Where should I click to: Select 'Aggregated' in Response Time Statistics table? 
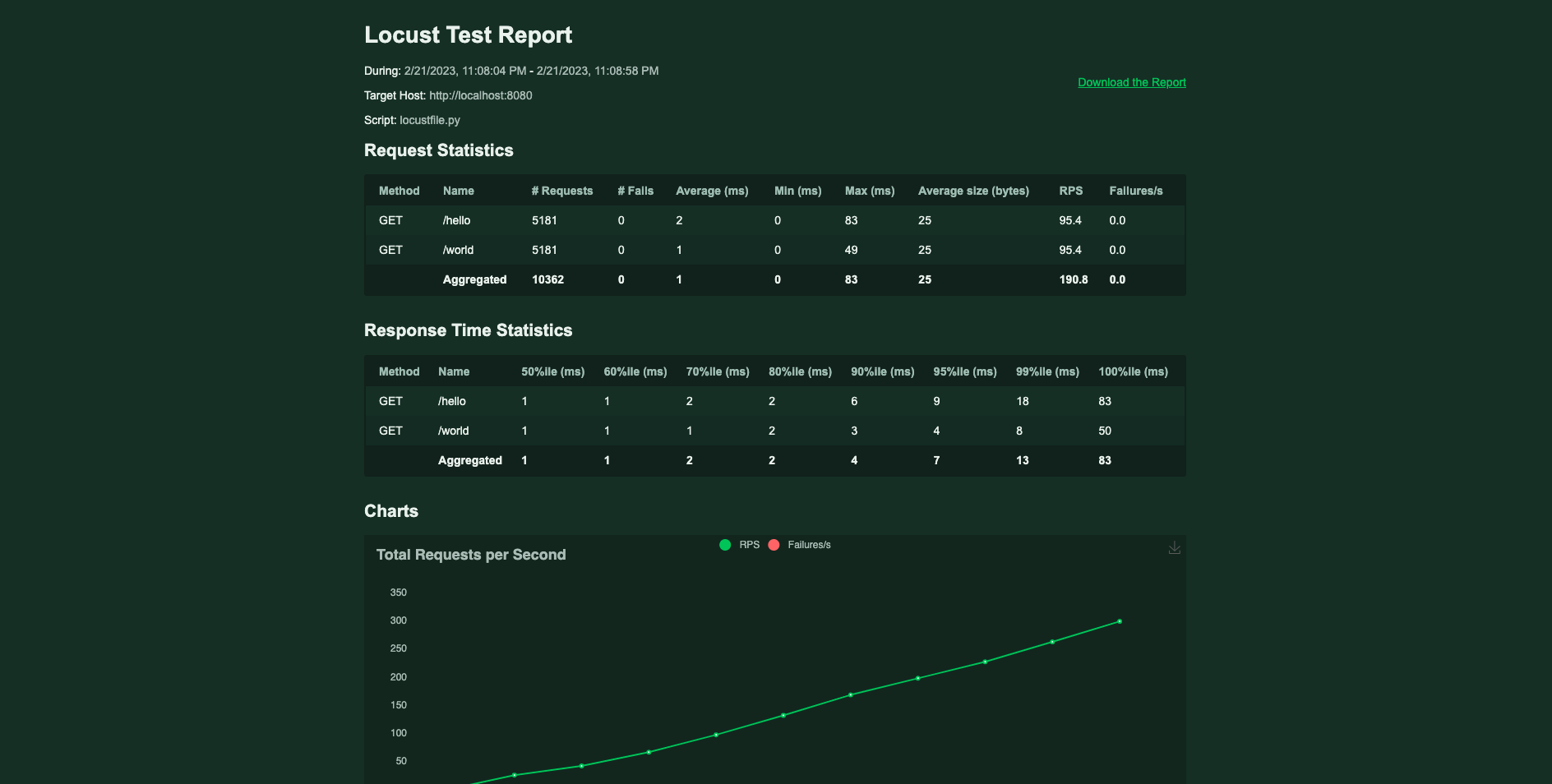469,460
